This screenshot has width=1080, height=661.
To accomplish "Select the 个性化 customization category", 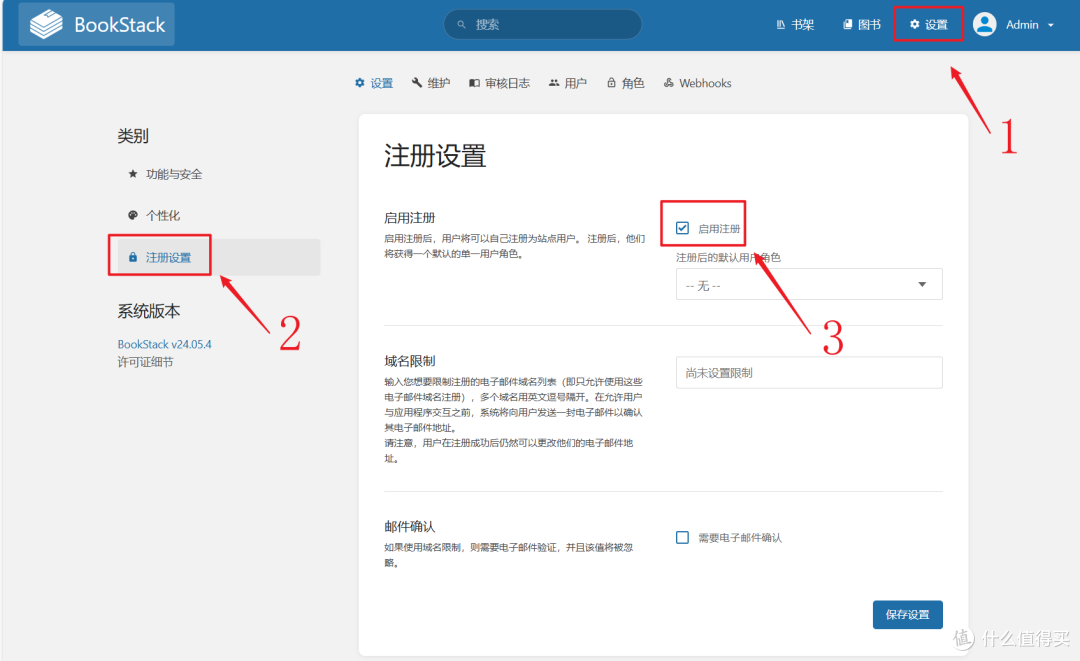I will click(219, 215).
